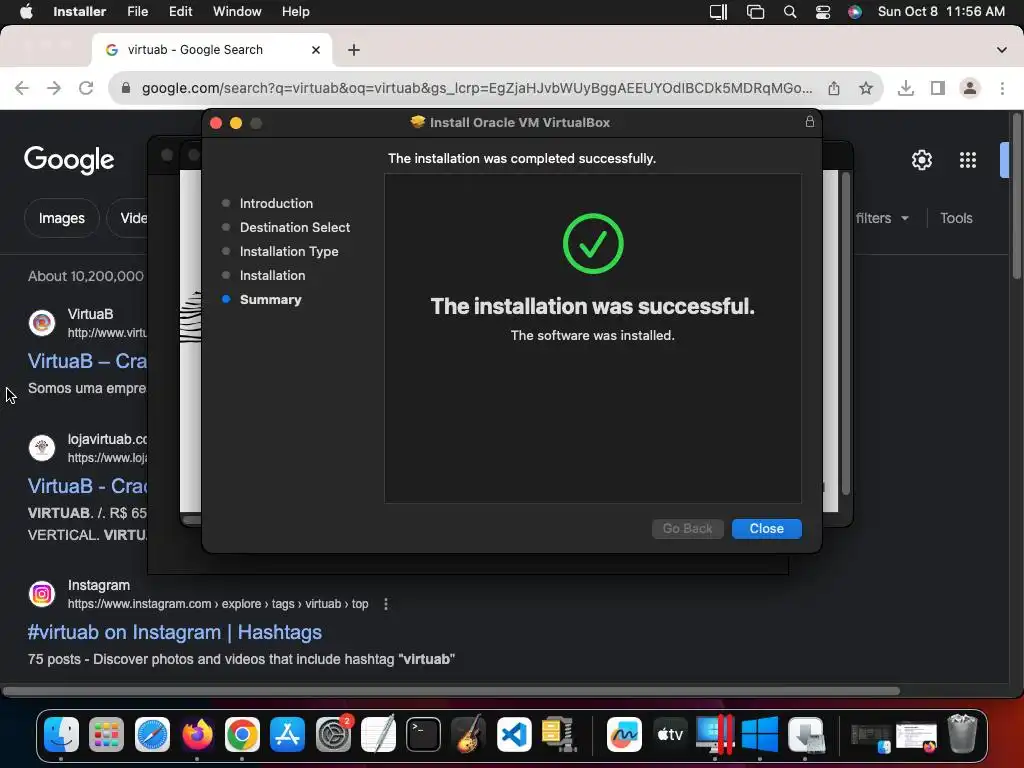The image size is (1024, 768).
Task: Open a new Chrome tab
Action: click(x=353, y=50)
